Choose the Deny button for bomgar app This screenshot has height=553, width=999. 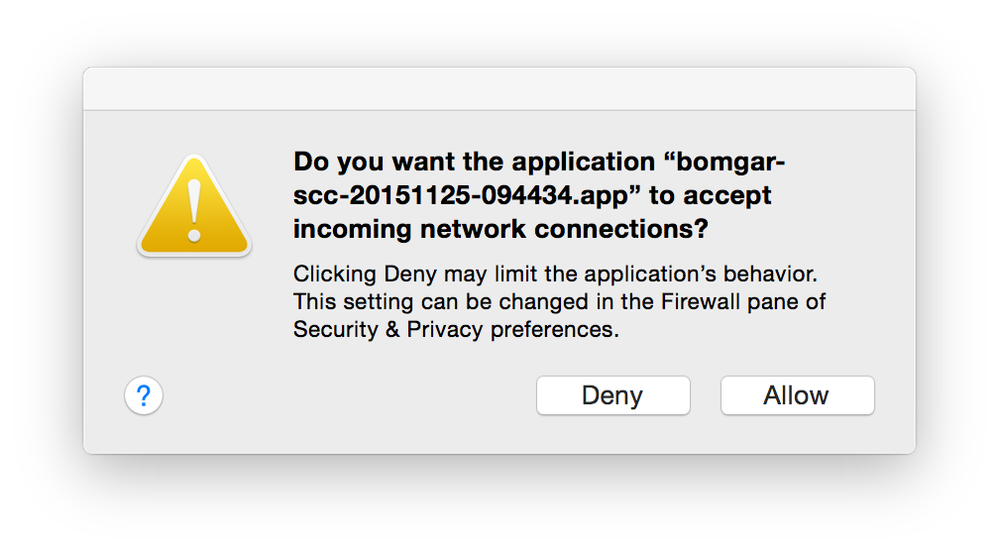(x=613, y=396)
